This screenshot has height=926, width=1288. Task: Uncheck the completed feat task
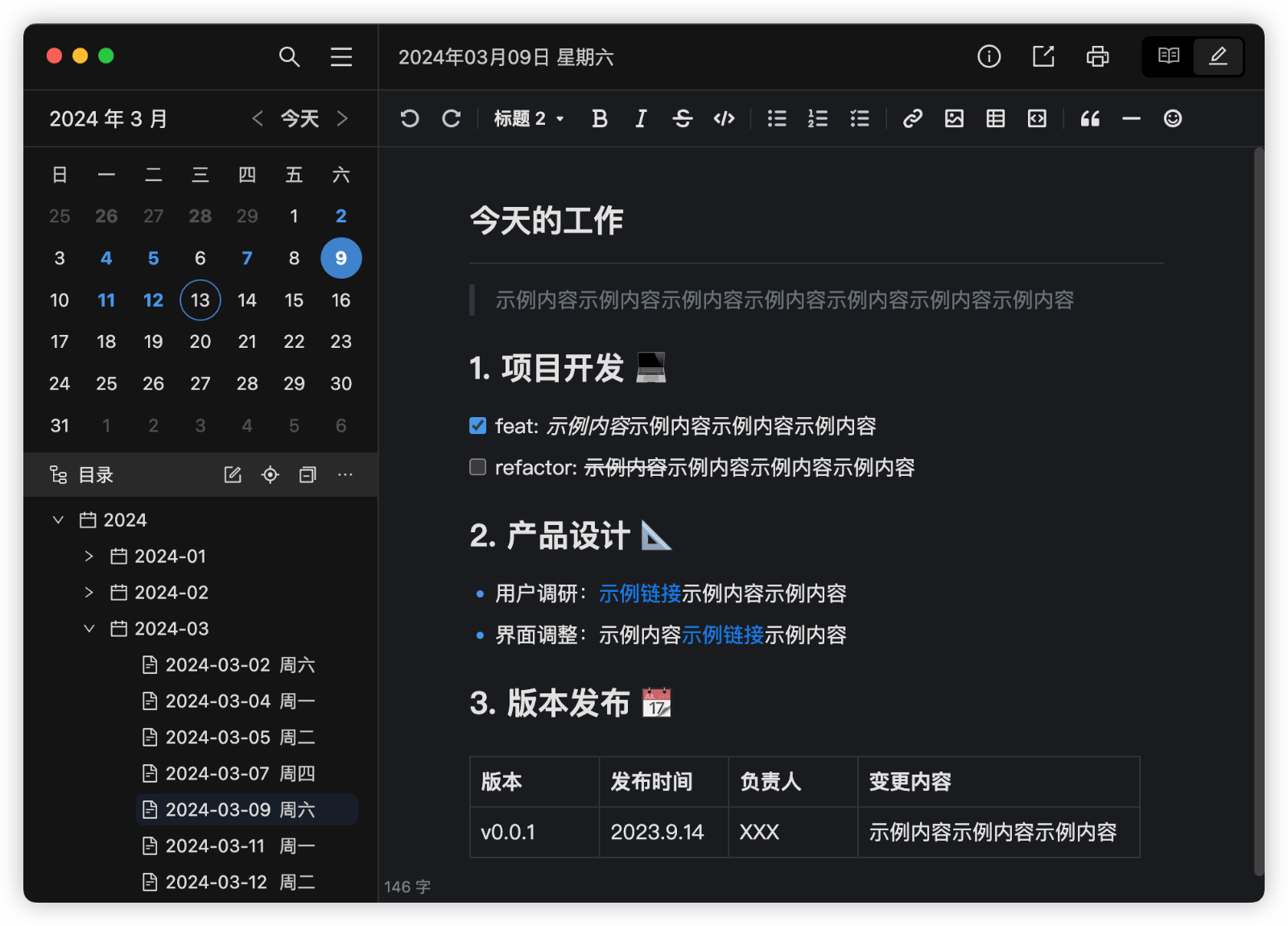(x=477, y=425)
